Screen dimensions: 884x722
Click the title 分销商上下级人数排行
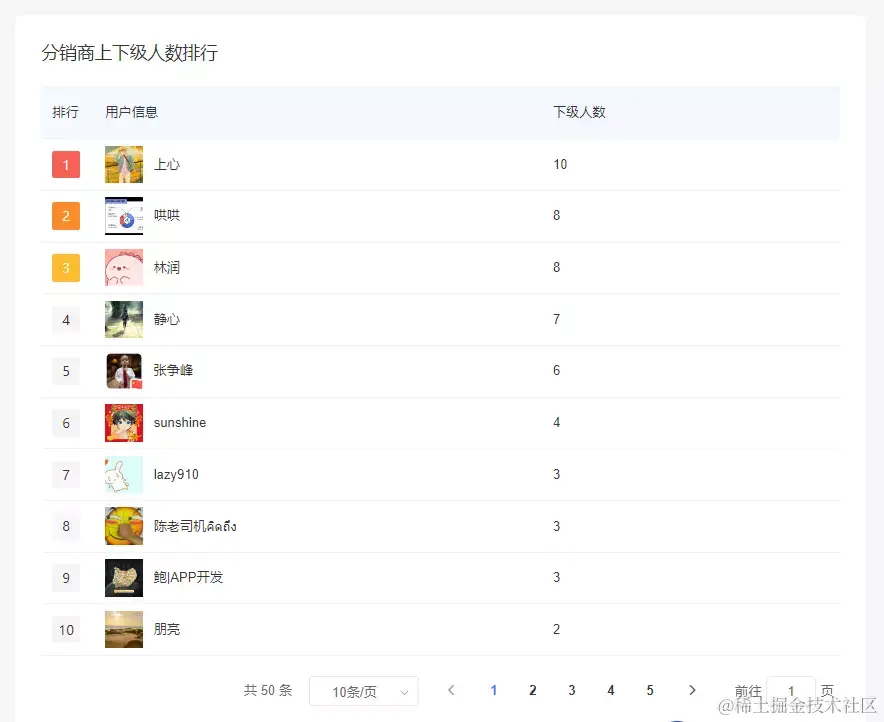(130, 53)
